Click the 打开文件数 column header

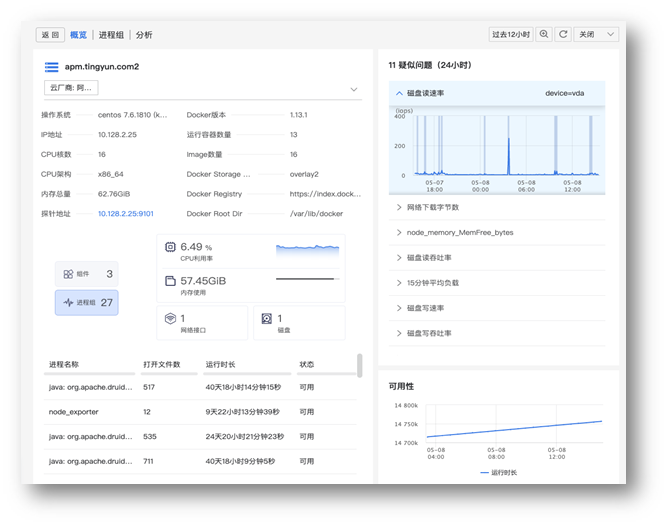tap(162, 365)
